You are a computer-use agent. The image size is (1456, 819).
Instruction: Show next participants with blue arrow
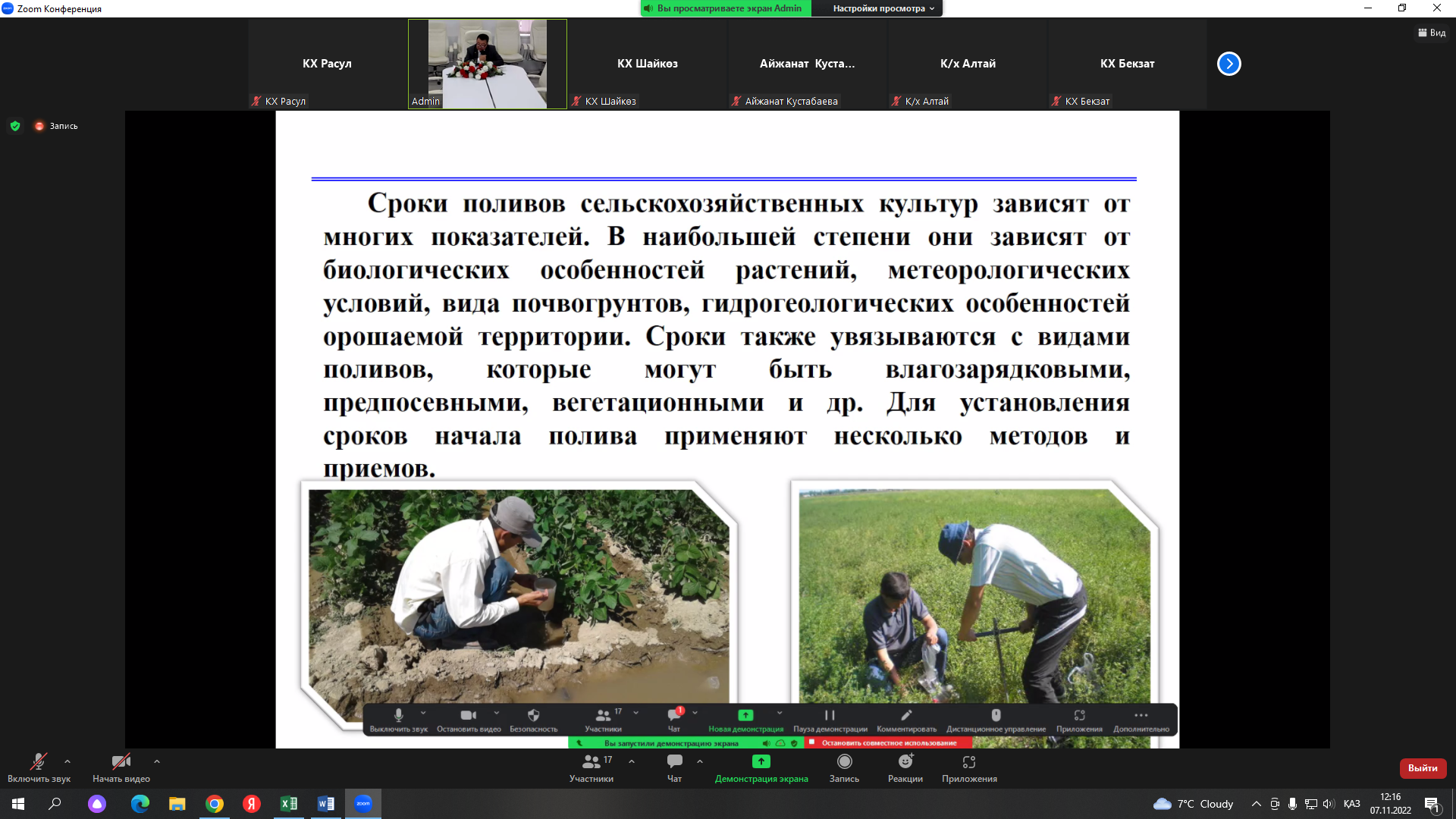[1229, 64]
